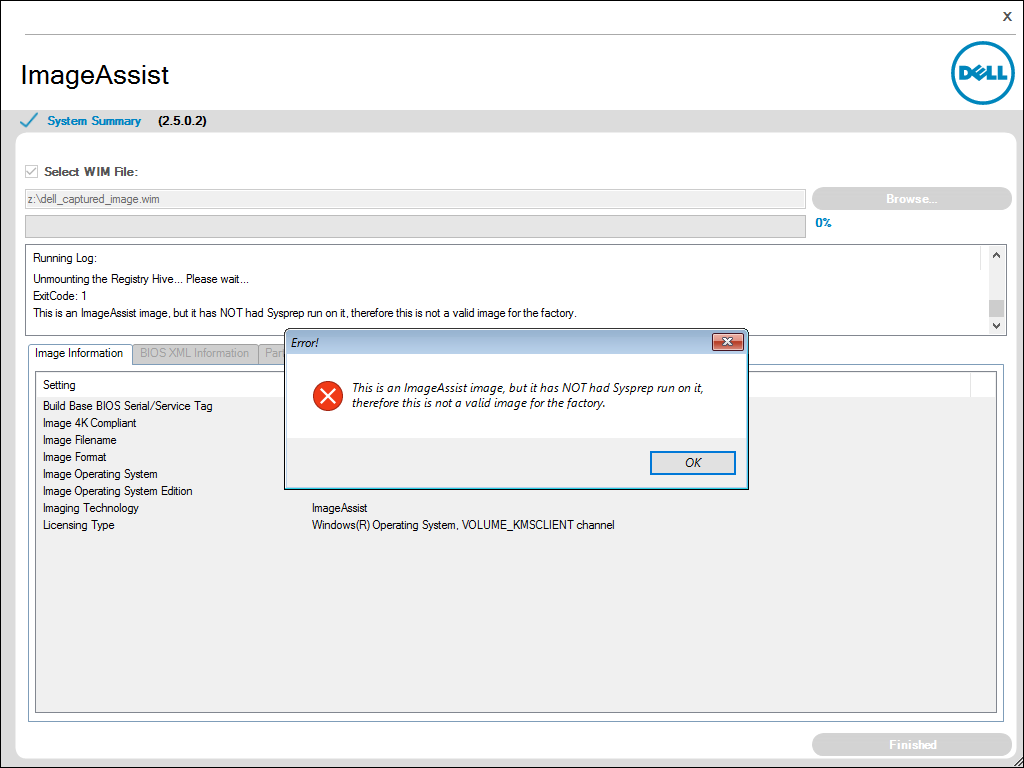The width and height of the screenshot is (1024, 768).
Task: Click the Sysprep warning line in the log
Action: [x=305, y=313]
